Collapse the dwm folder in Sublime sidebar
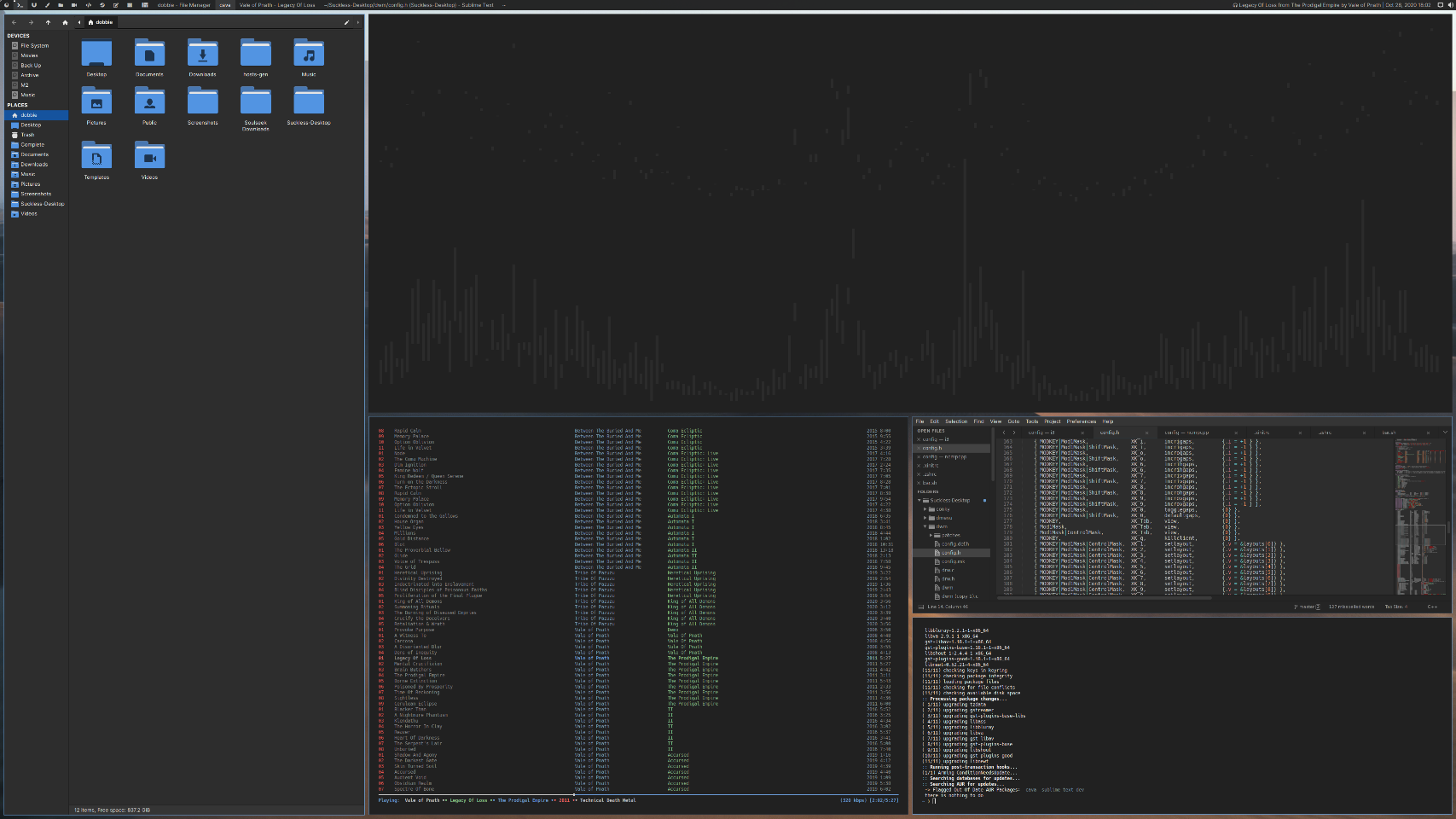Viewport: 1456px width, 819px height. tap(925, 526)
